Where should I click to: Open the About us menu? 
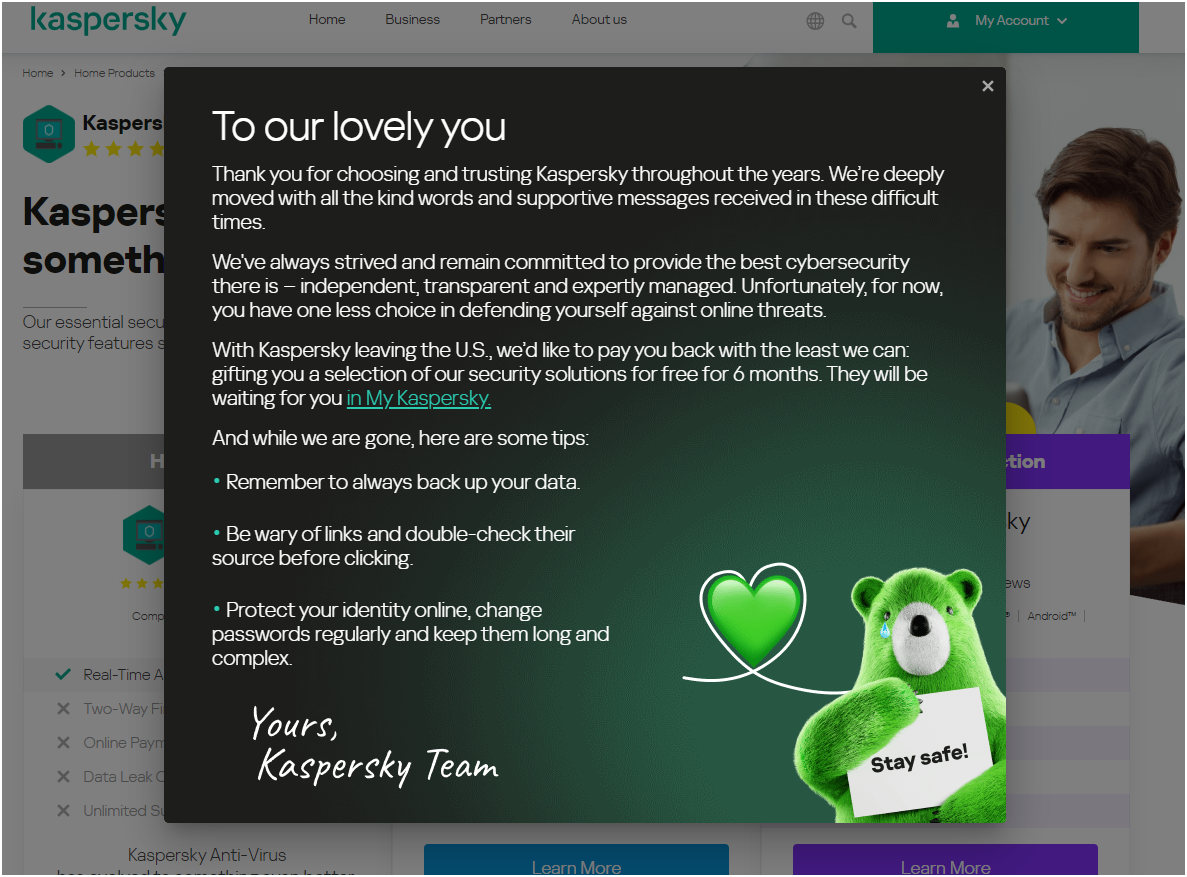coord(599,20)
